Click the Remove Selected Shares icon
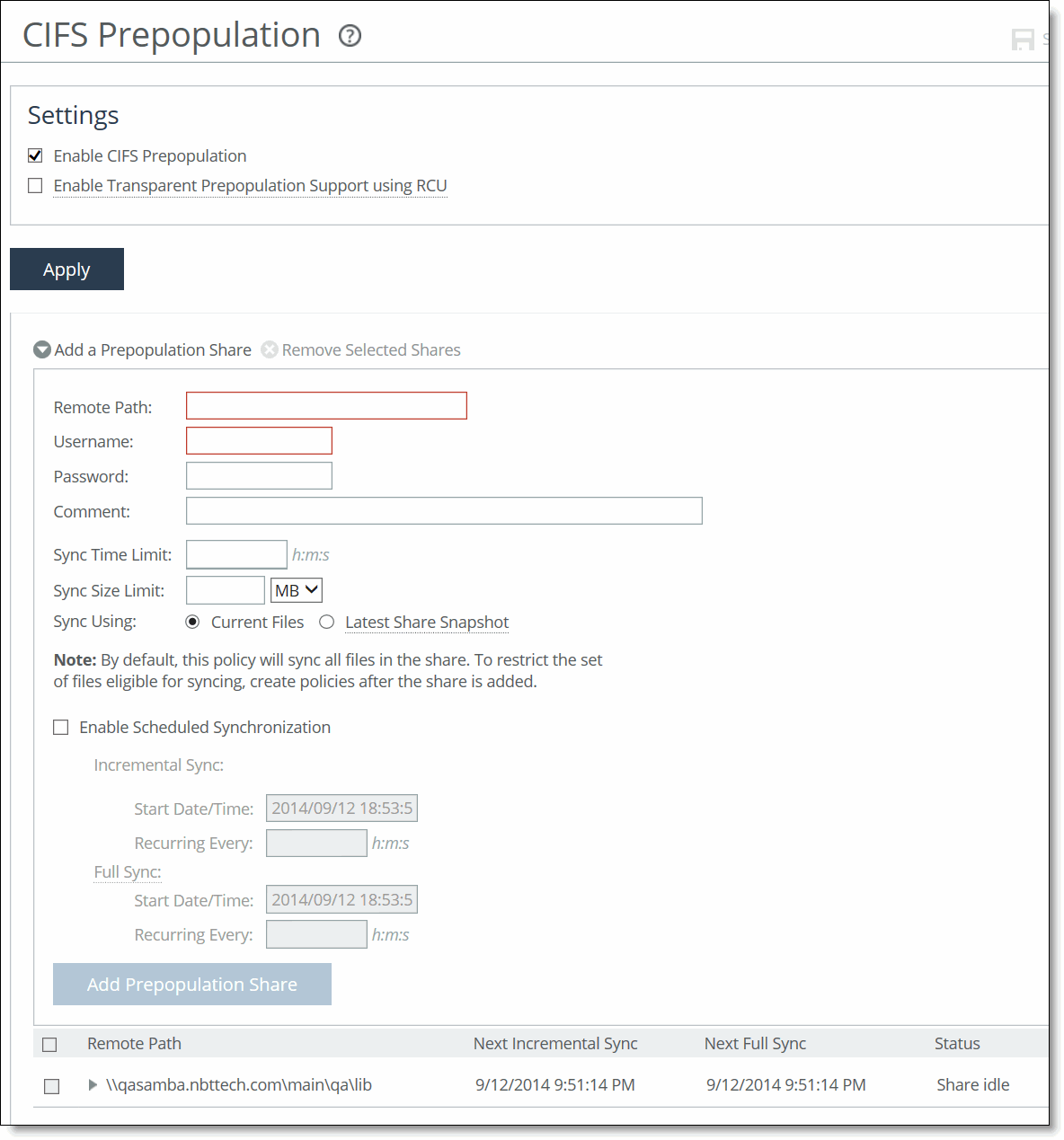Viewport: 1064px width, 1140px height. (x=270, y=349)
